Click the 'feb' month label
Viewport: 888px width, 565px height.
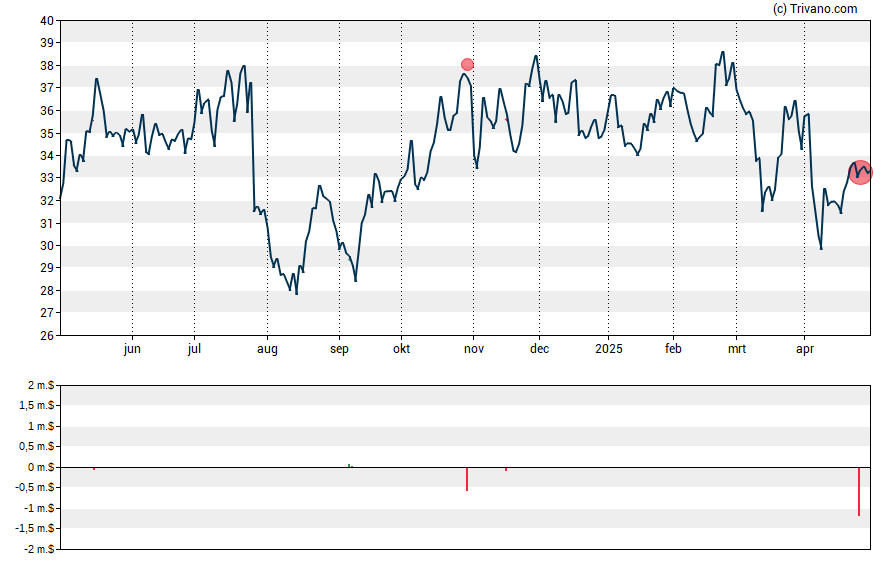point(673,348)
